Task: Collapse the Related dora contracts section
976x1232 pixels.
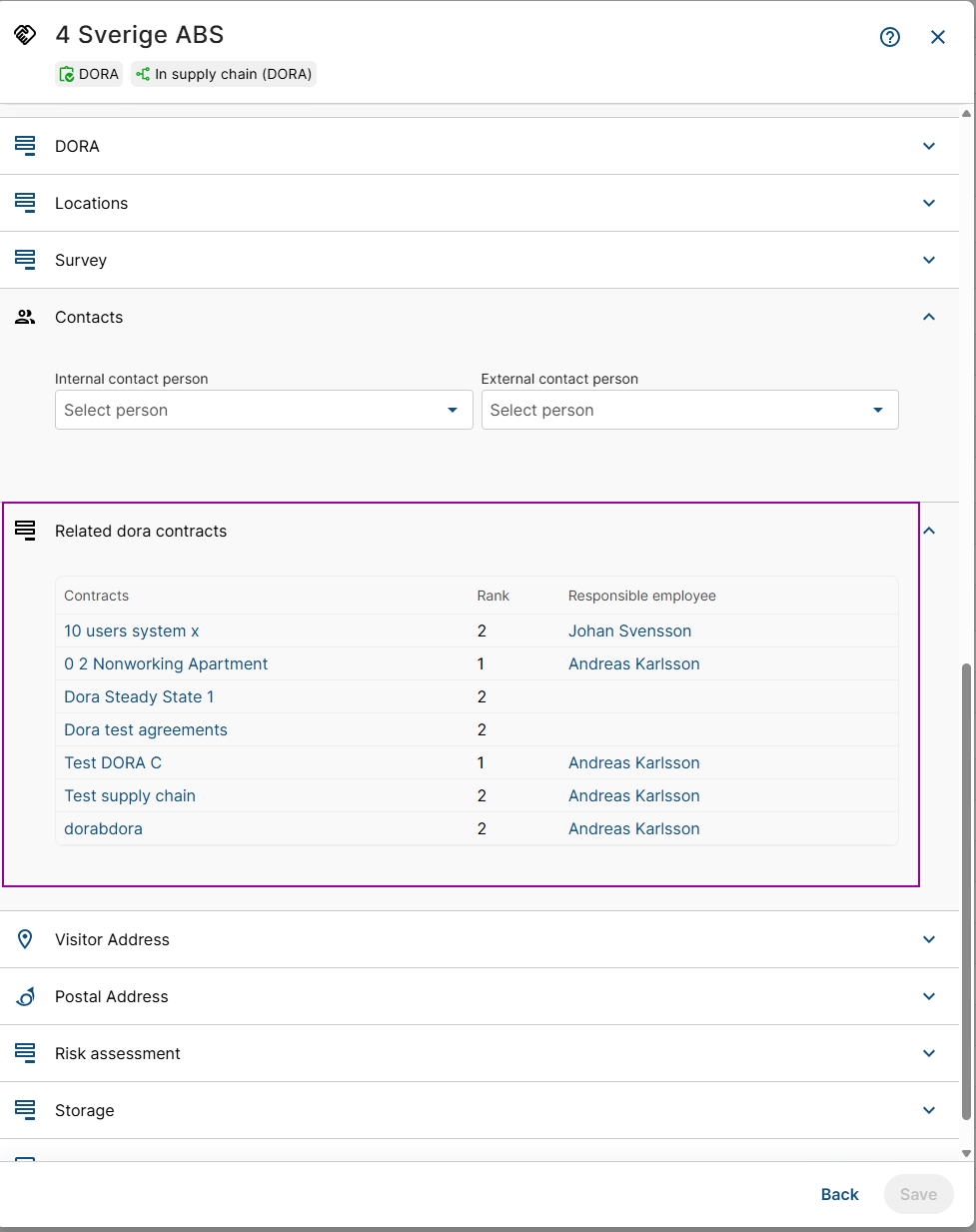Action: (x=928, y=531)
